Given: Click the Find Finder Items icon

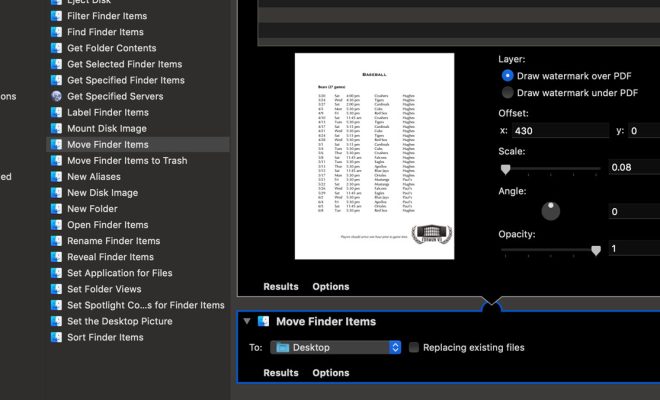Looking at the screenshot, I should coord(56,32).
